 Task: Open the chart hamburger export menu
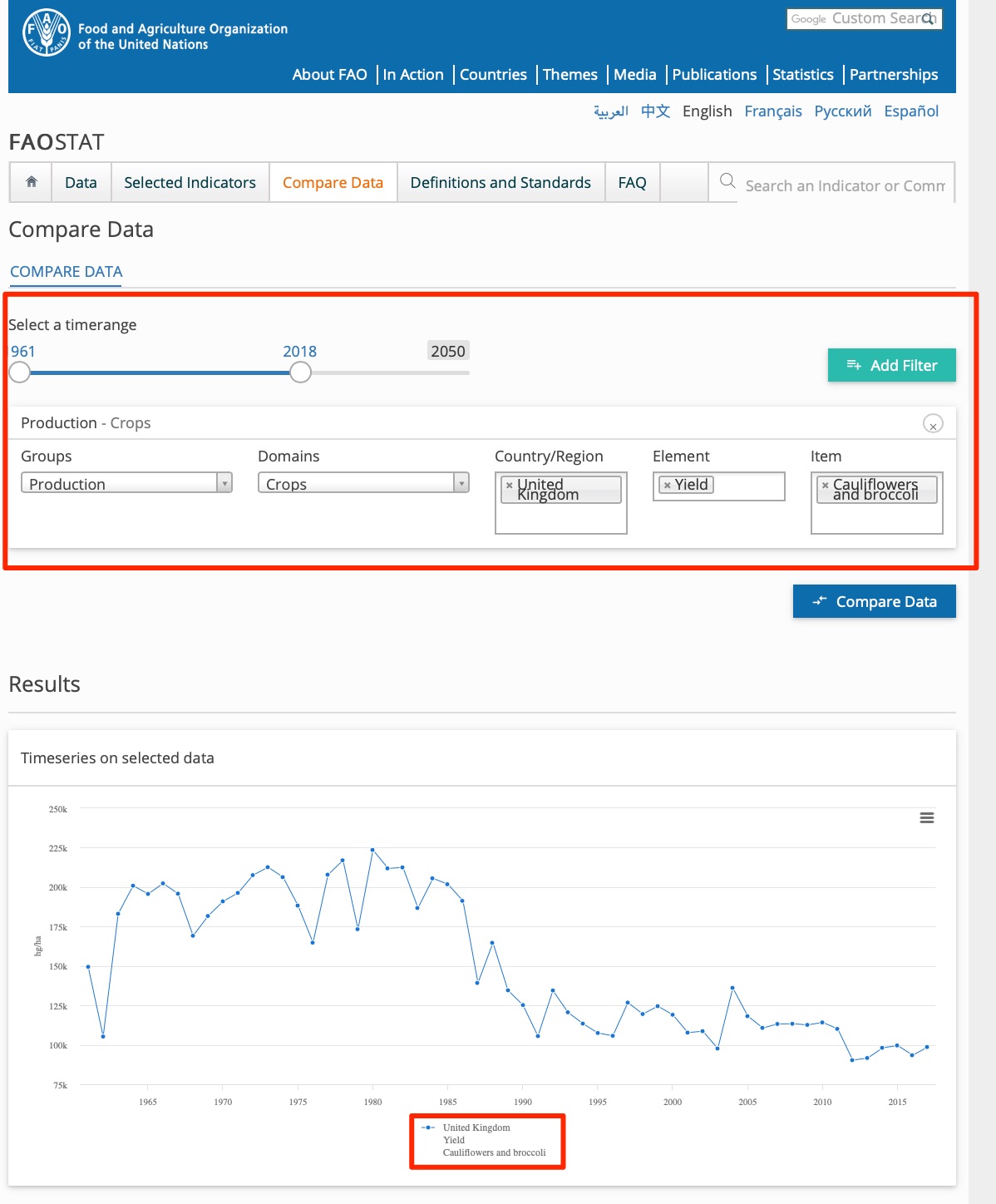pos(927,817)
